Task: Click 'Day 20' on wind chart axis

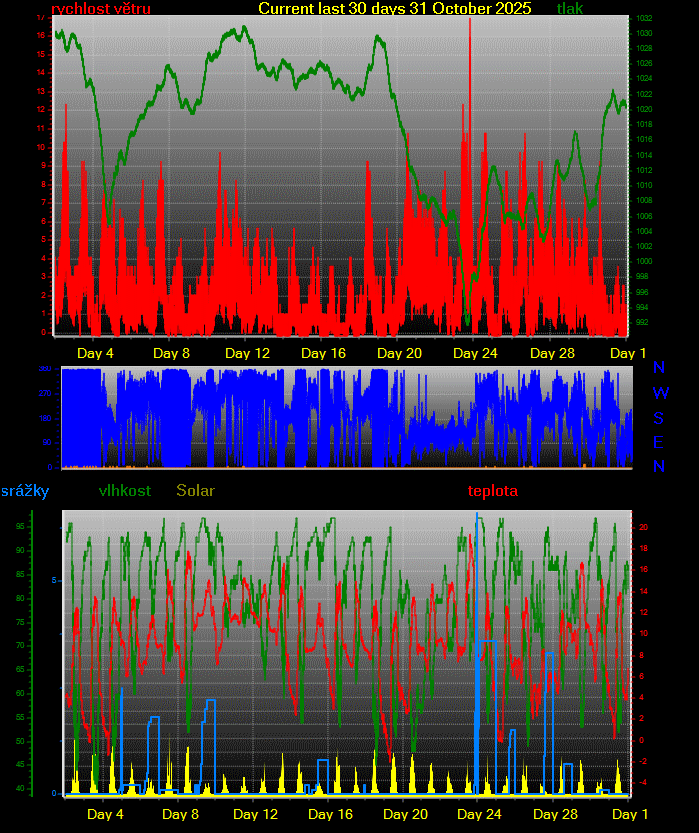Action: point(400,353)
